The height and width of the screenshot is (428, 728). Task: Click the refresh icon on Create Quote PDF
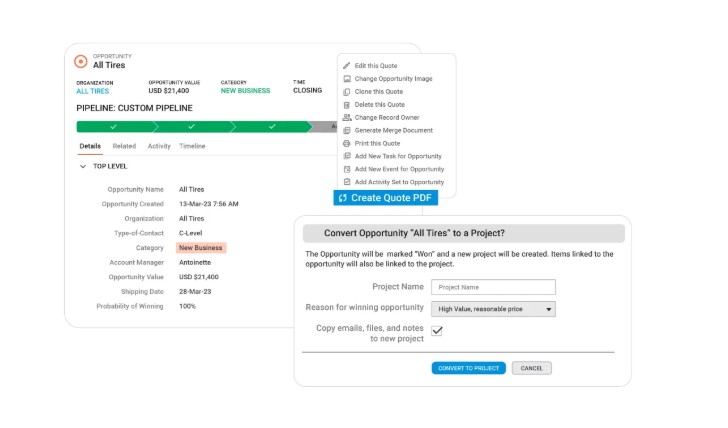point(343,198)
